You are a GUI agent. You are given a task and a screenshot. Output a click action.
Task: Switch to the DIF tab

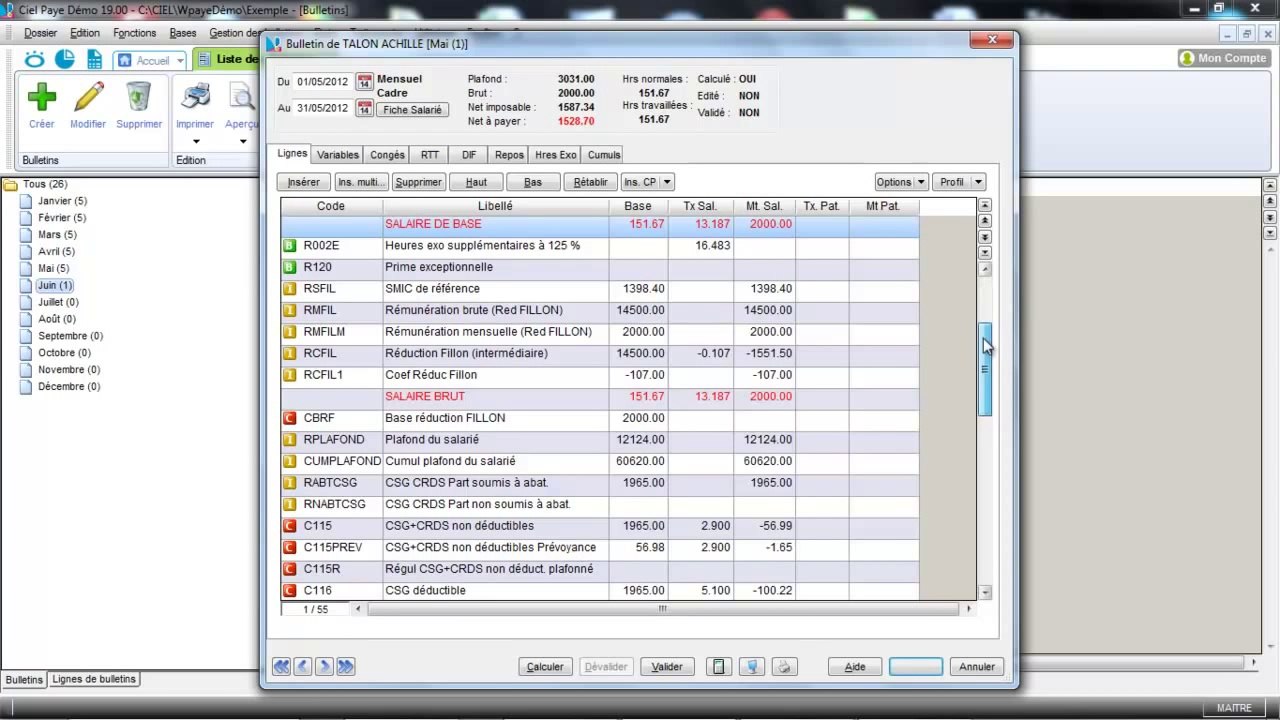click(469, 155)
